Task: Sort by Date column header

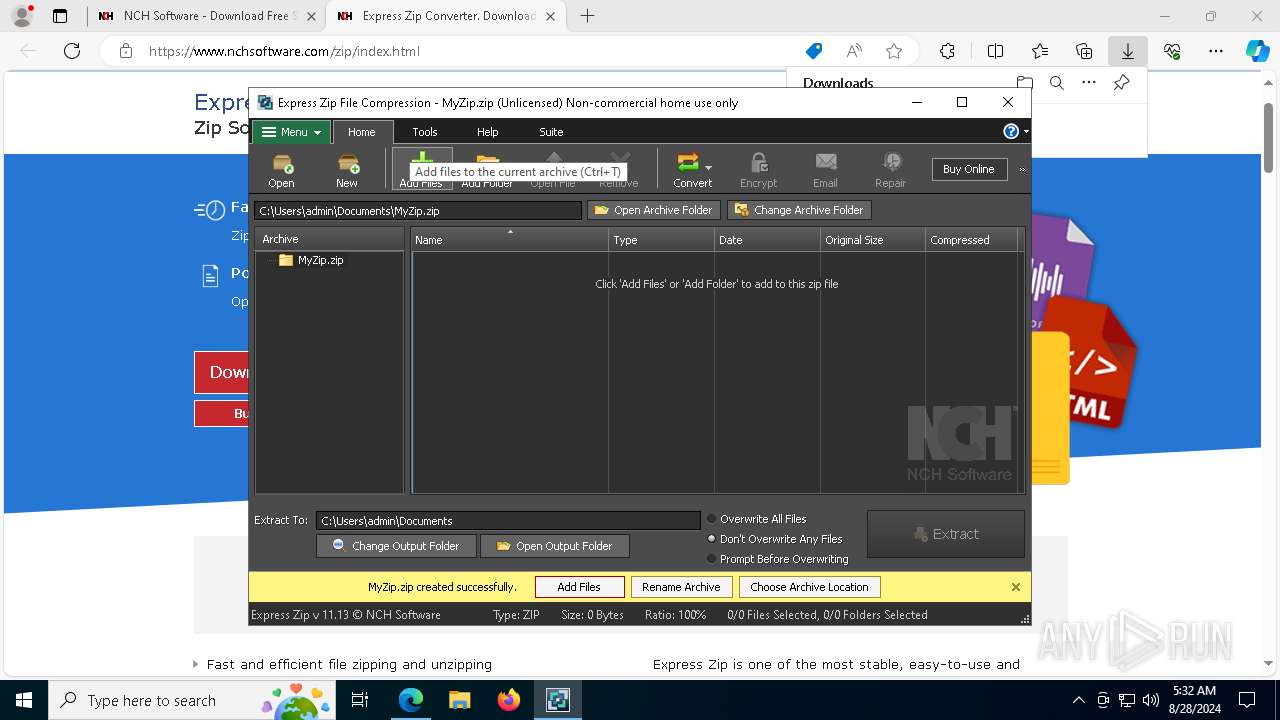Action: [767, 239]
